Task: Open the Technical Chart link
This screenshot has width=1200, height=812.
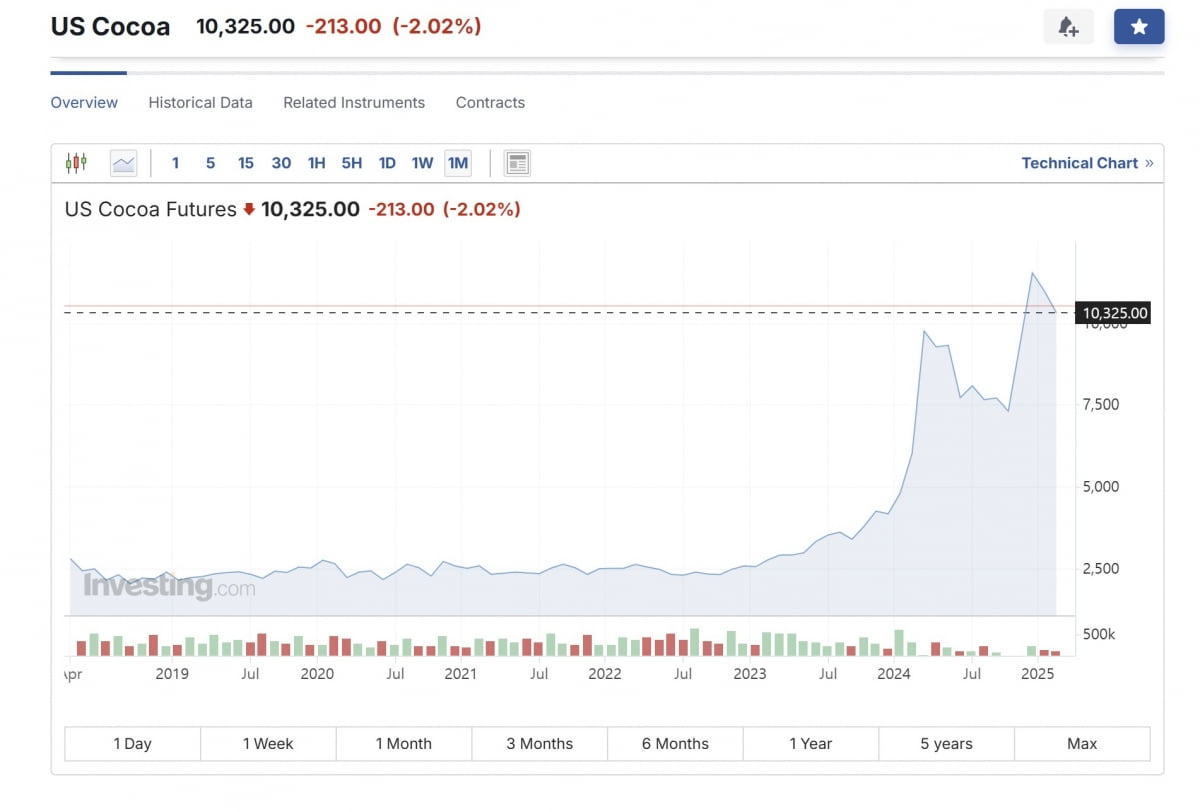Action: (x=1086, y=163)
